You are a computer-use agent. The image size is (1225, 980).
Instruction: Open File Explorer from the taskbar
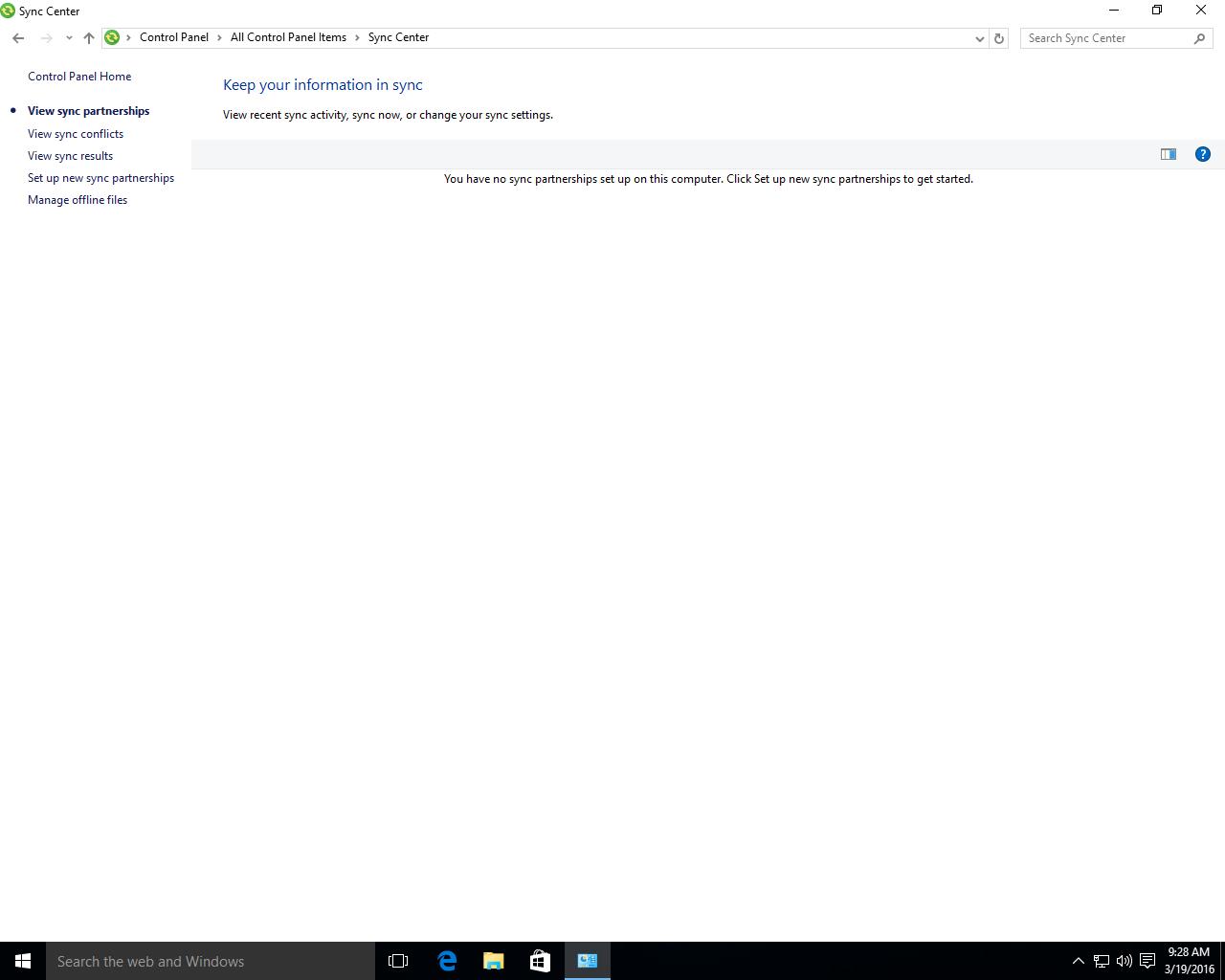[x=493, y=961]
